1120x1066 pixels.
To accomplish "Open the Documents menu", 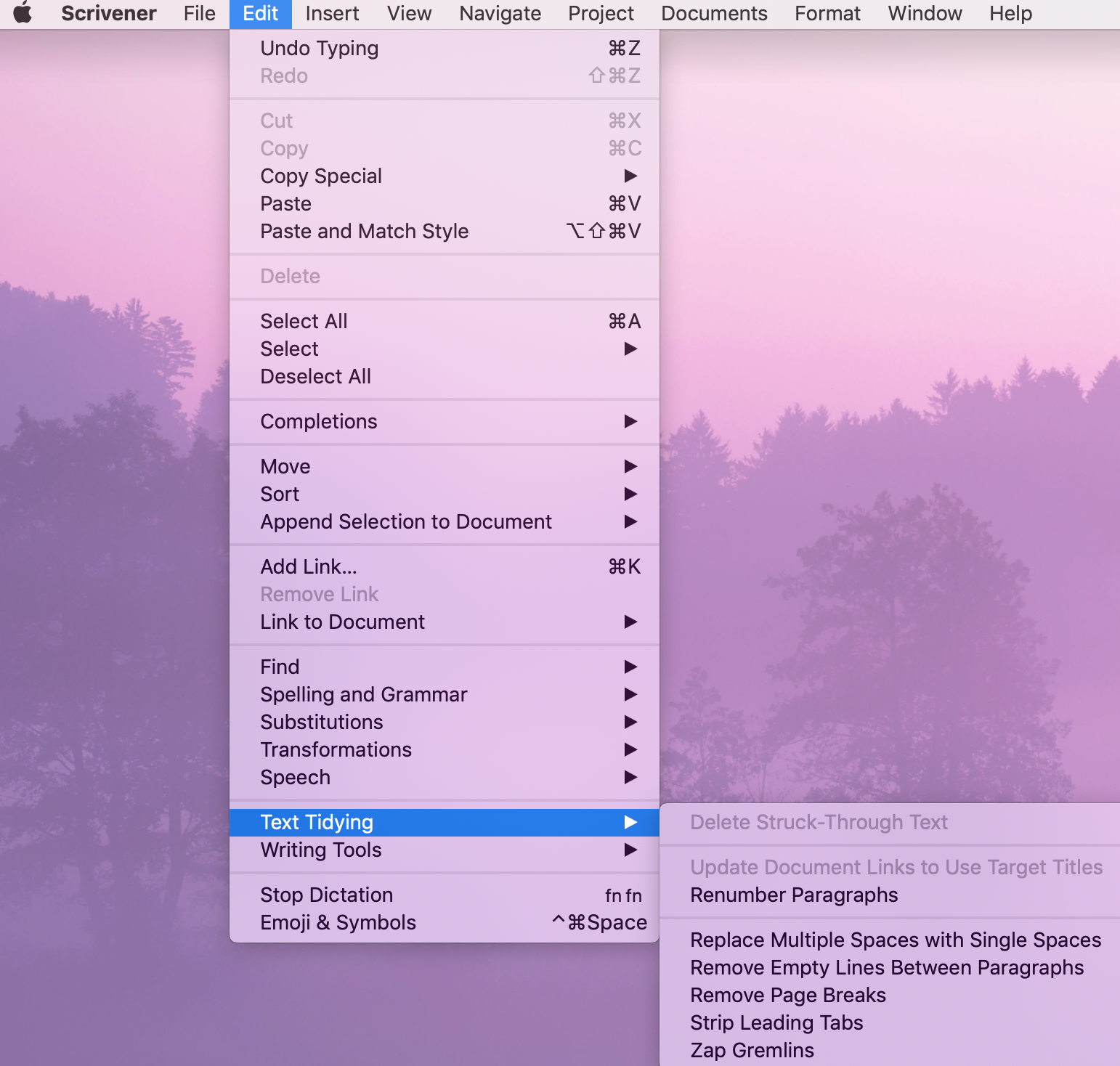I will click(714, 13).
